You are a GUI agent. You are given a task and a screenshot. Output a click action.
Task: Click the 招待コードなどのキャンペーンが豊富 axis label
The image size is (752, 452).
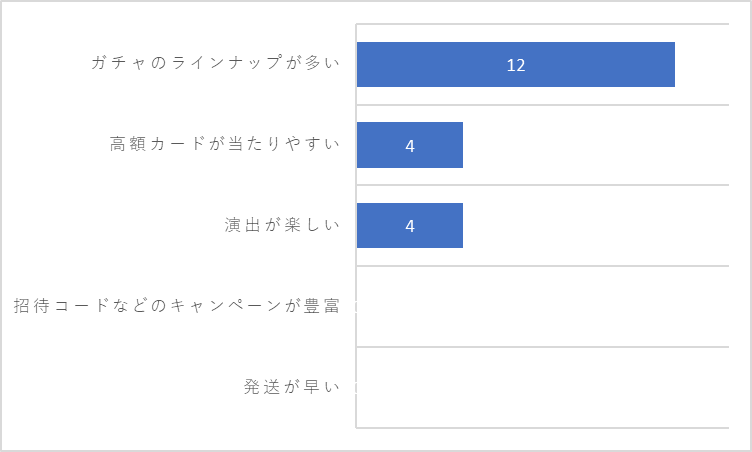pyautogui.click(x=176, y=306)
